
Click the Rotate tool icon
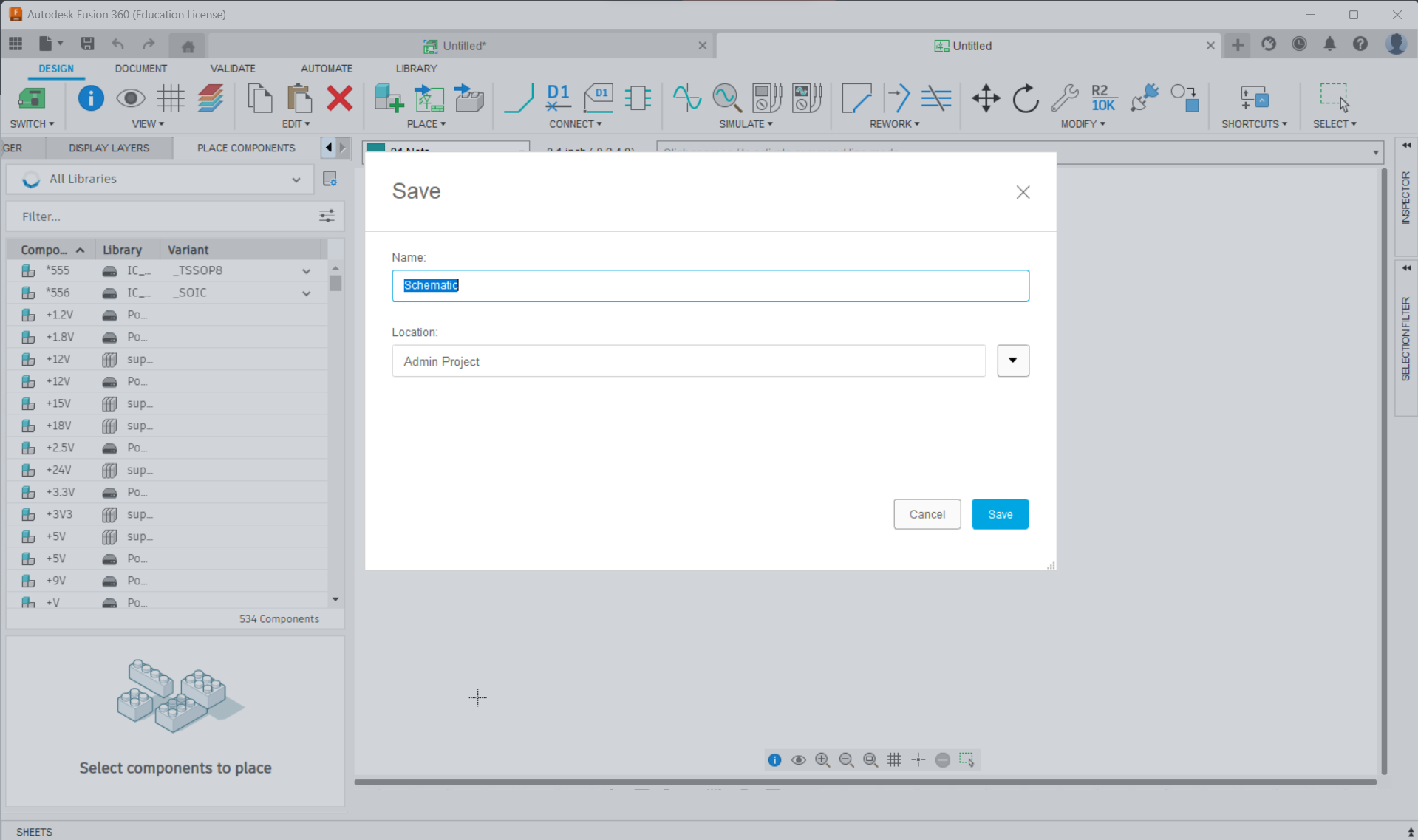1026,98
